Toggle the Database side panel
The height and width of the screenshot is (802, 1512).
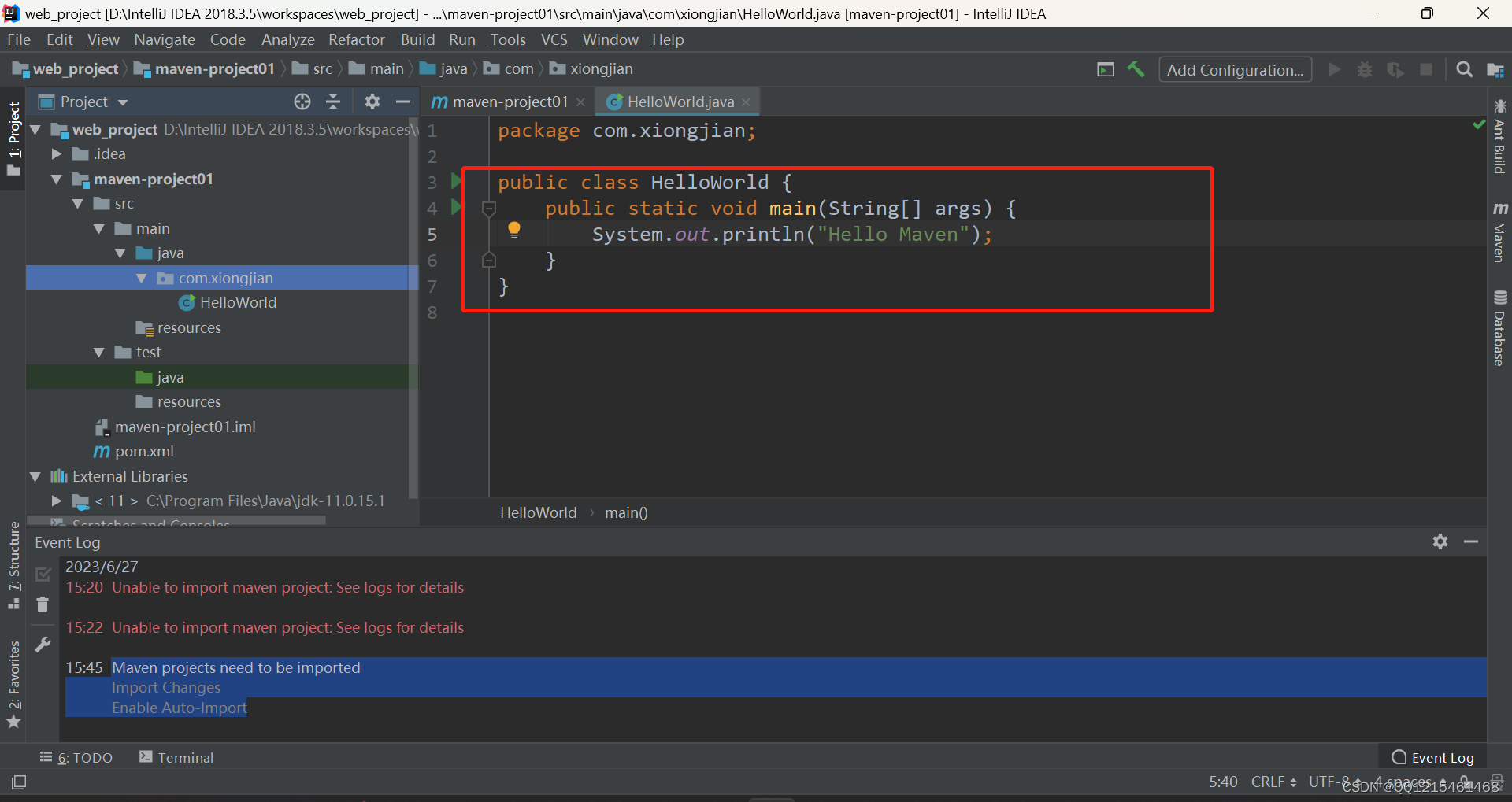click(1499, 328)
